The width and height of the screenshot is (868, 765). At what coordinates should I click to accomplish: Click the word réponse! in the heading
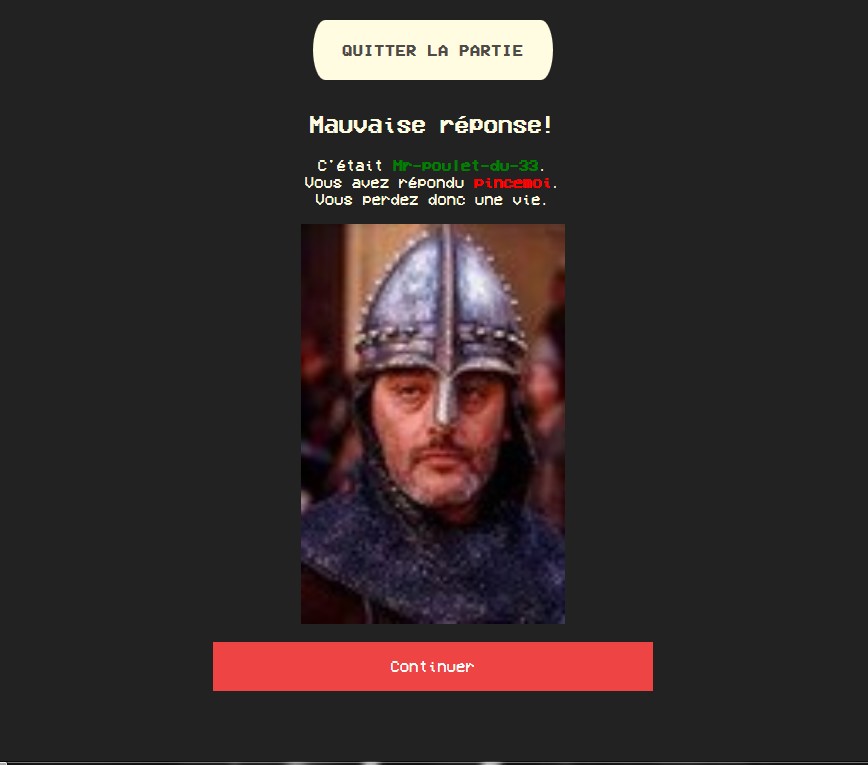496,125
